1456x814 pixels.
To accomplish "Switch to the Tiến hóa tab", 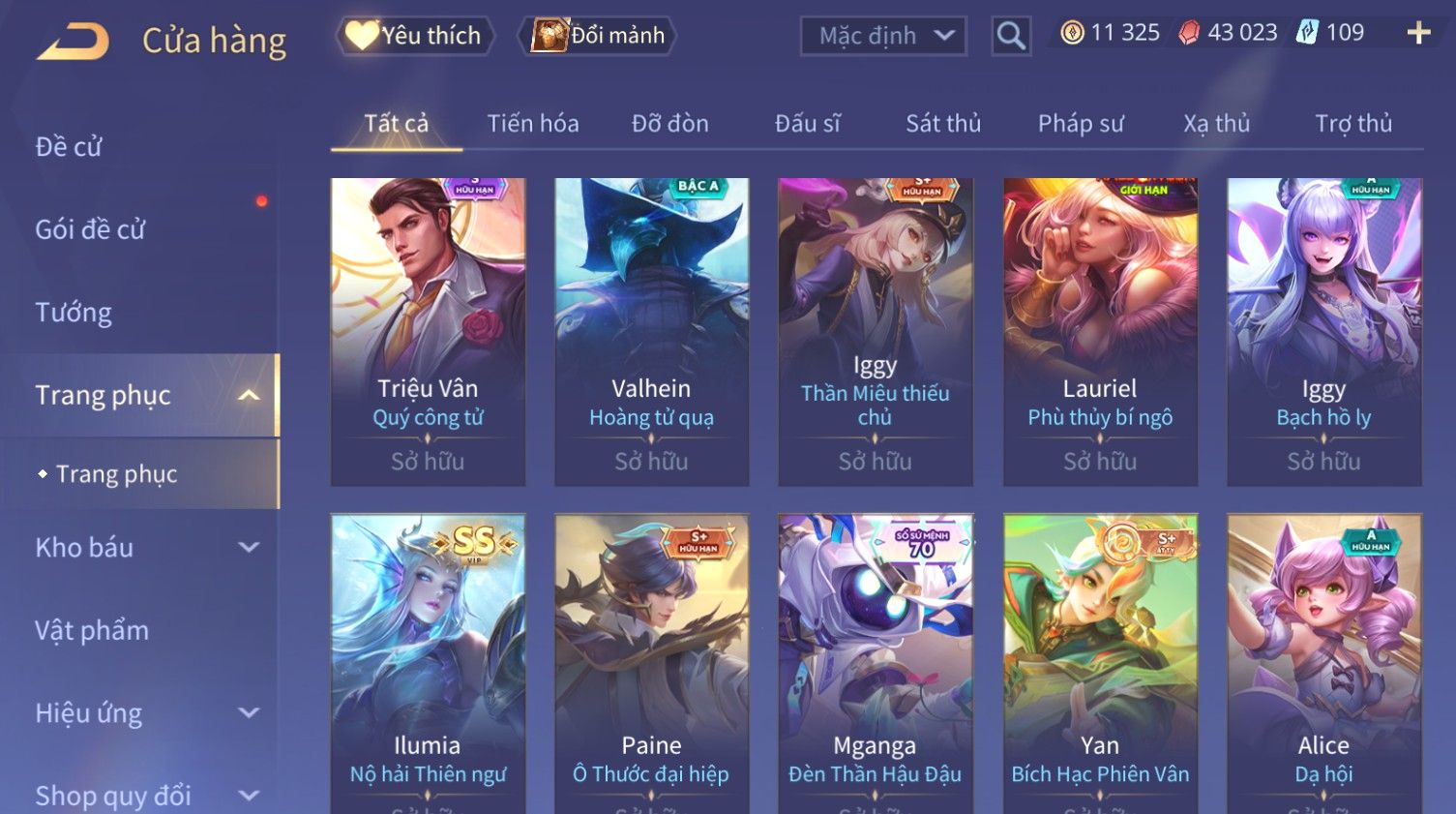I will [x=533, y=123].
